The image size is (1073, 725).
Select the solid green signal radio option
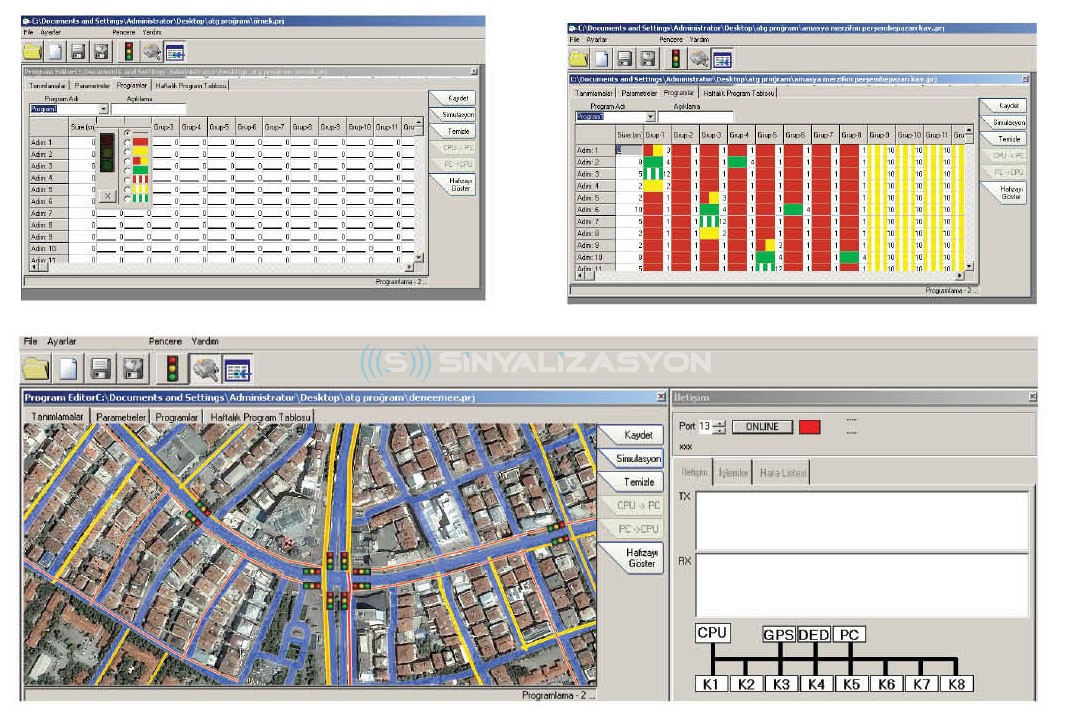(x=126, y=171)
